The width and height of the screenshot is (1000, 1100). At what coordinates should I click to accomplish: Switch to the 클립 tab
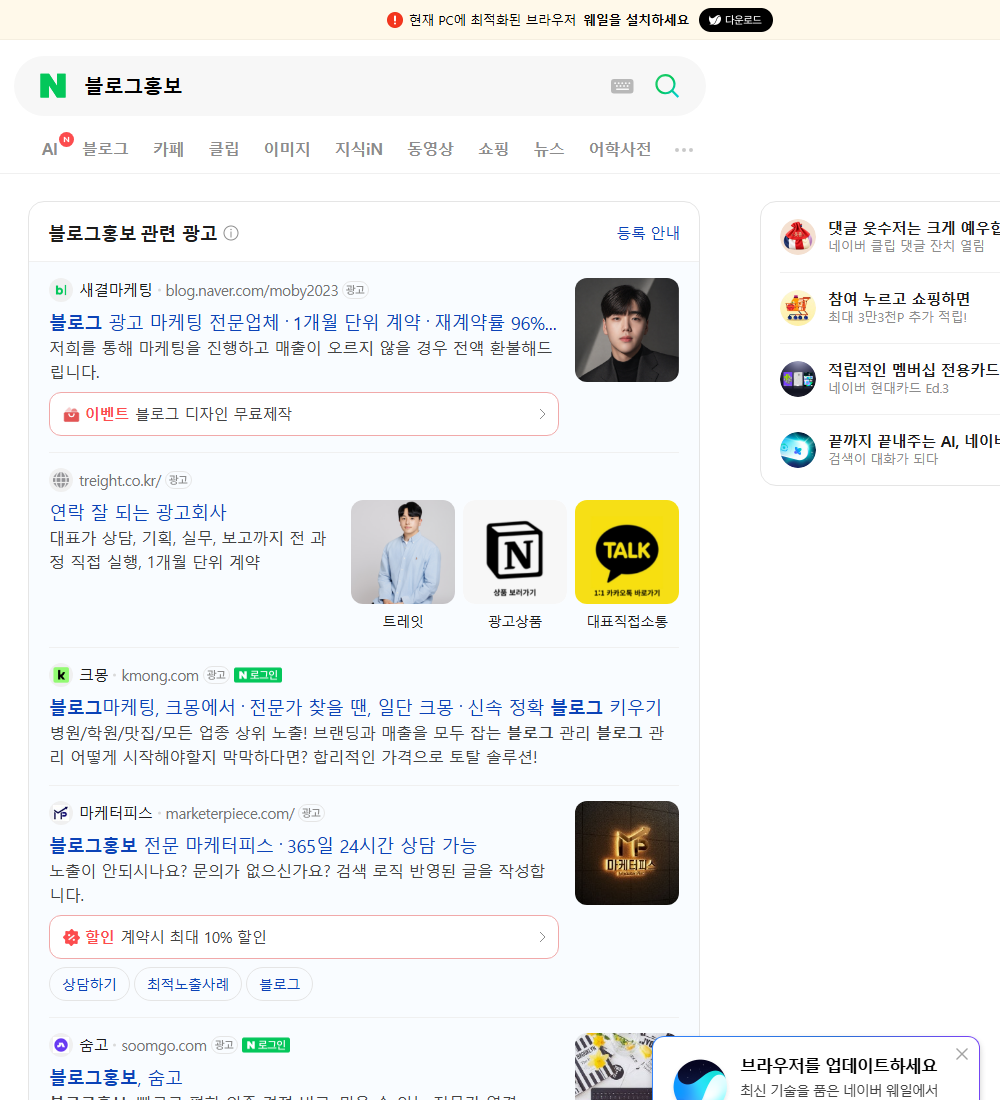click(224, 149)
